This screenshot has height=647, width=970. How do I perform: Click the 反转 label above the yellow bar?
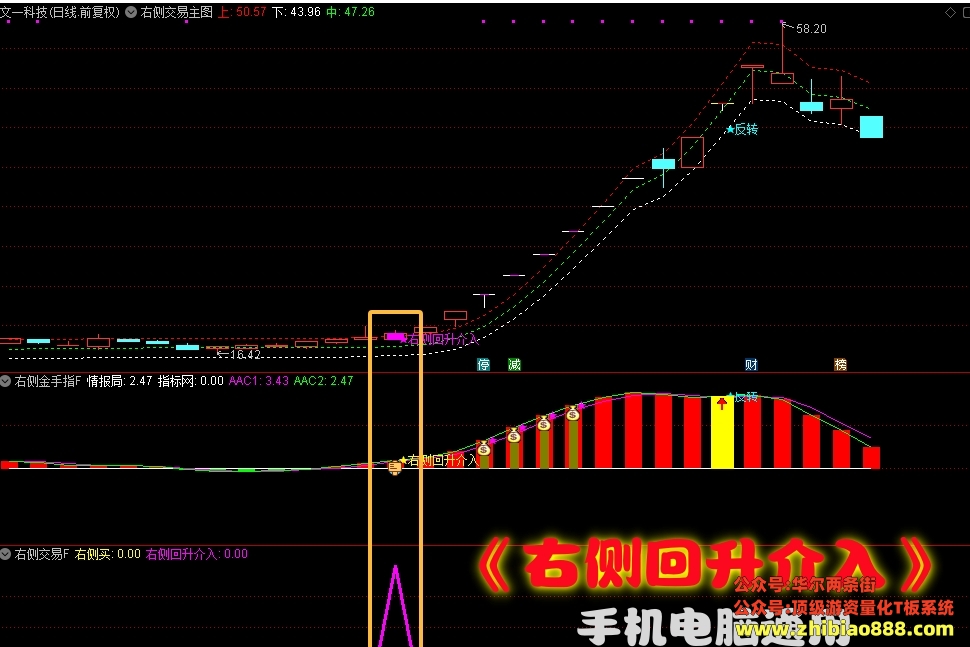click(747, 396)
